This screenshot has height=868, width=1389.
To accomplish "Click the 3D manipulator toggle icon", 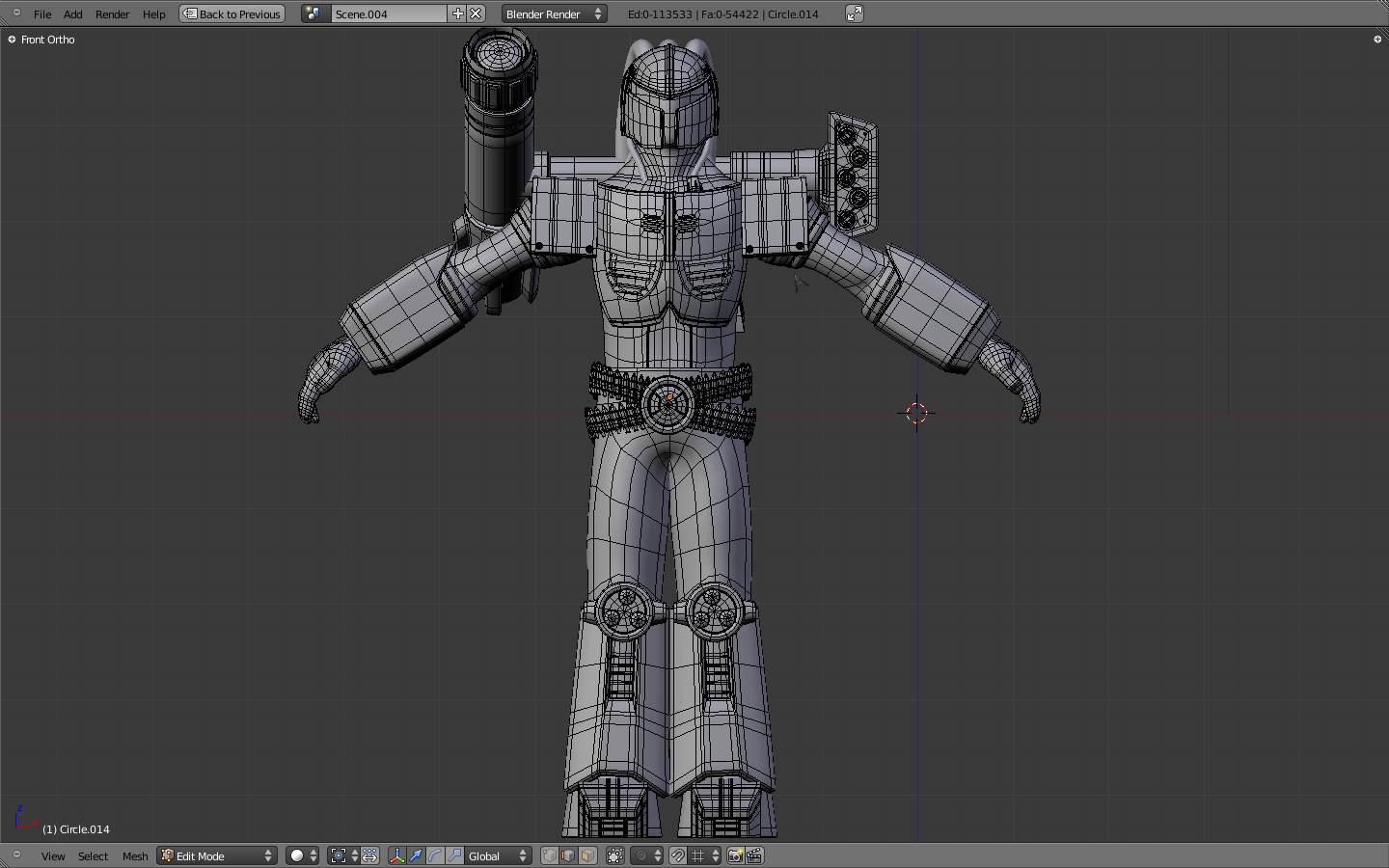I will 396,856.
